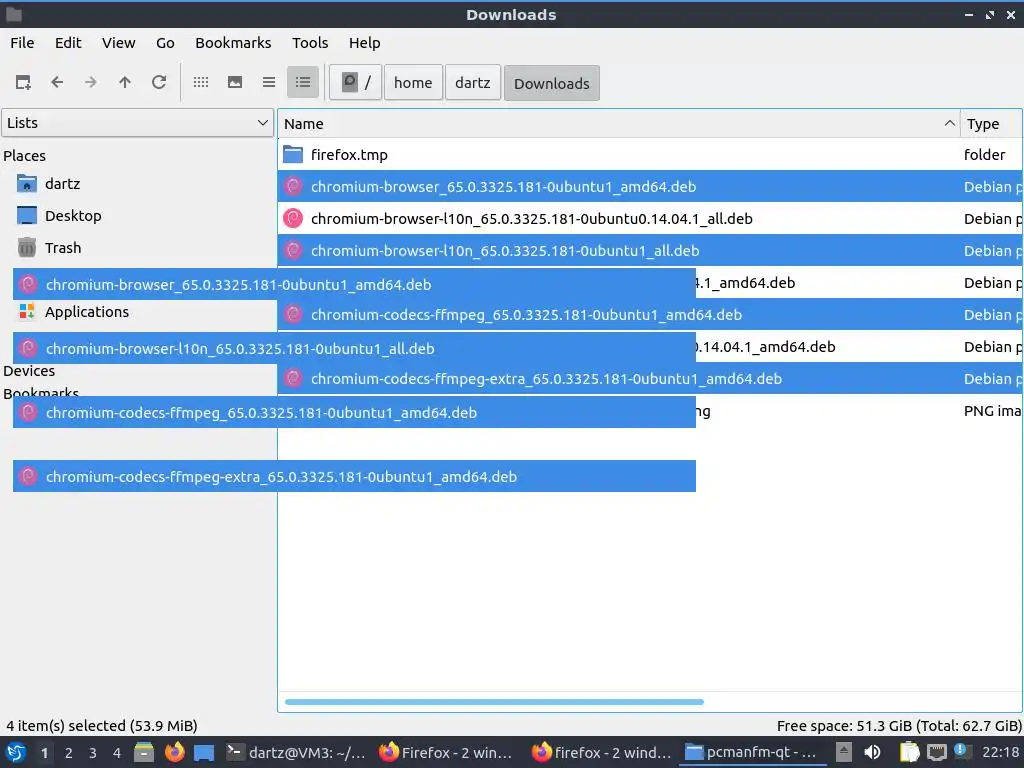Click the 22:18 clock
Screen dimensions: 1024x768
pos(1000,752)
